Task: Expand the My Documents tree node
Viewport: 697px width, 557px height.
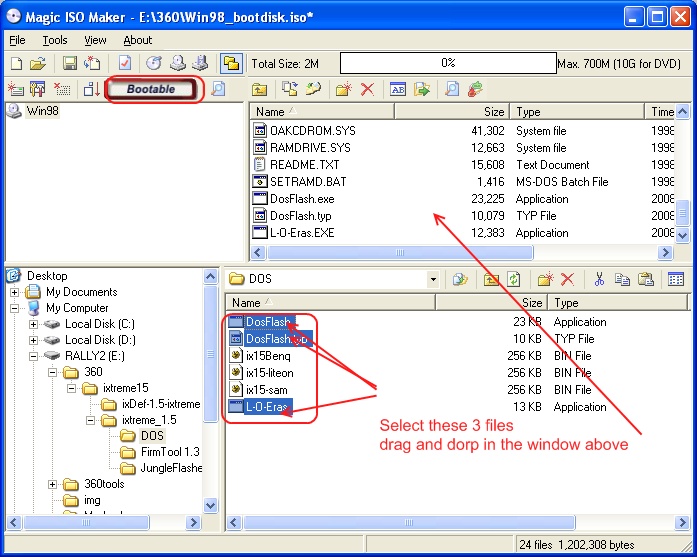Action: (x=15, y=292)
